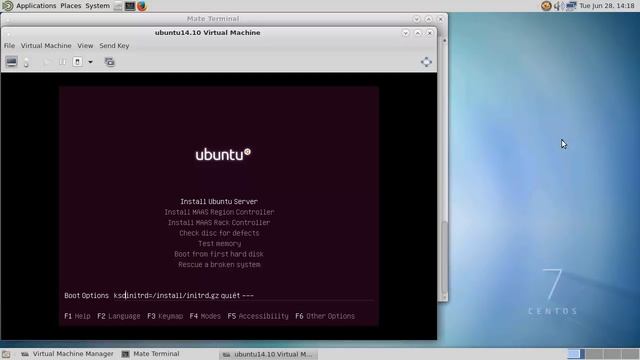
Task: Switch to the first workspace
Action: click(x=576, y=354)
